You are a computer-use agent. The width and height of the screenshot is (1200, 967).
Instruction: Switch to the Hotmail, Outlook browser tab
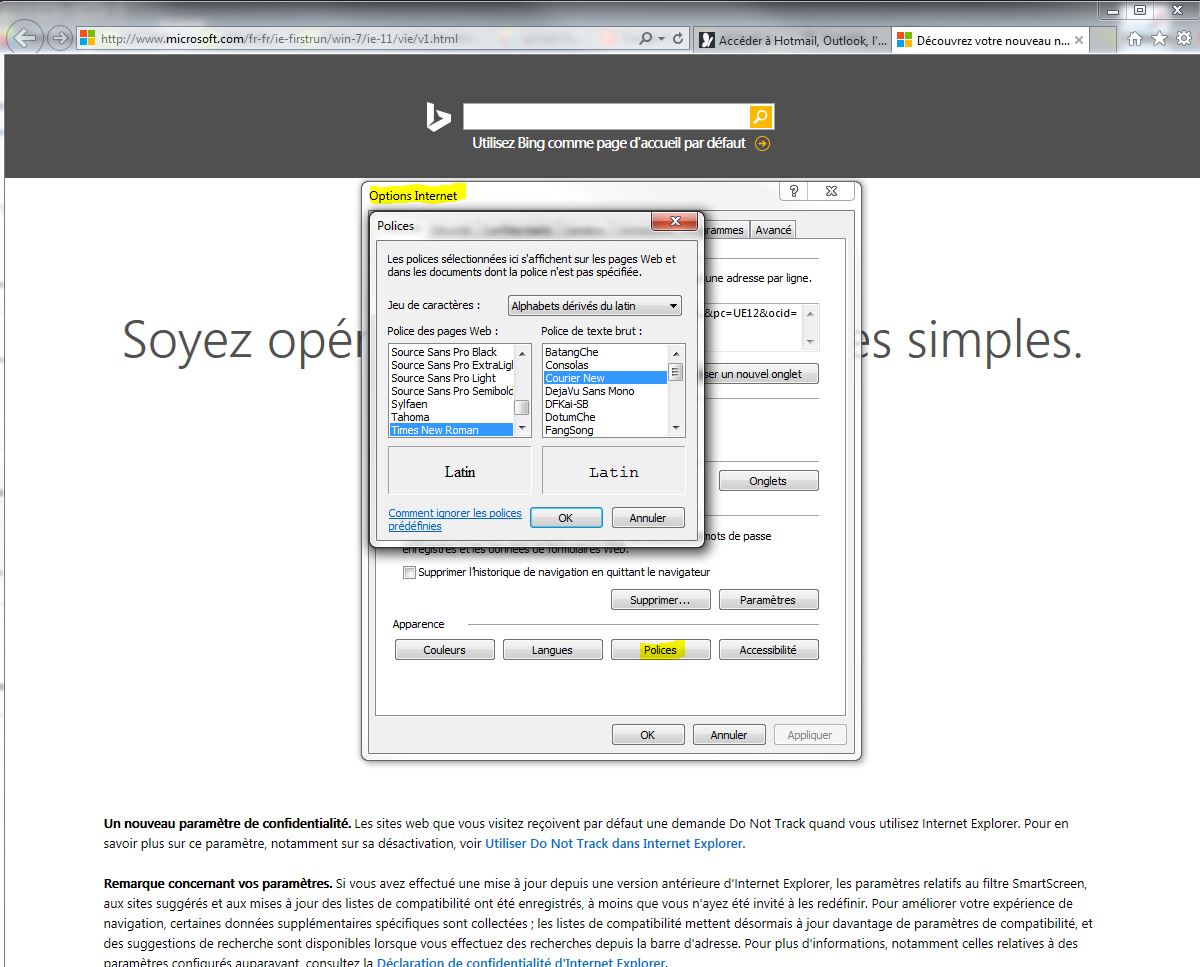coord(790,41)
